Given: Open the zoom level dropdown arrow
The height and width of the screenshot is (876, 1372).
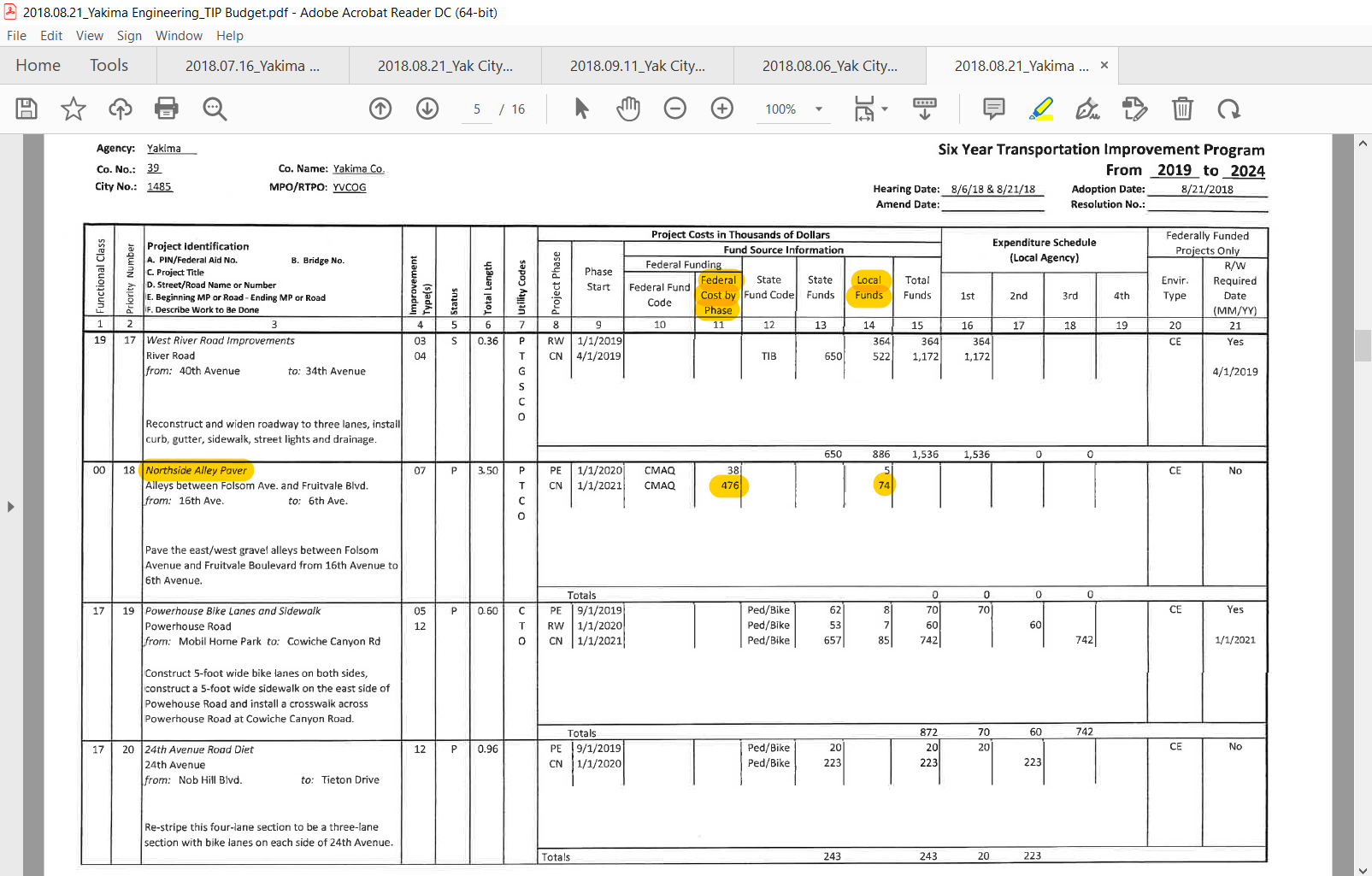Looking at the screenshot, I should tap(819, 109).
